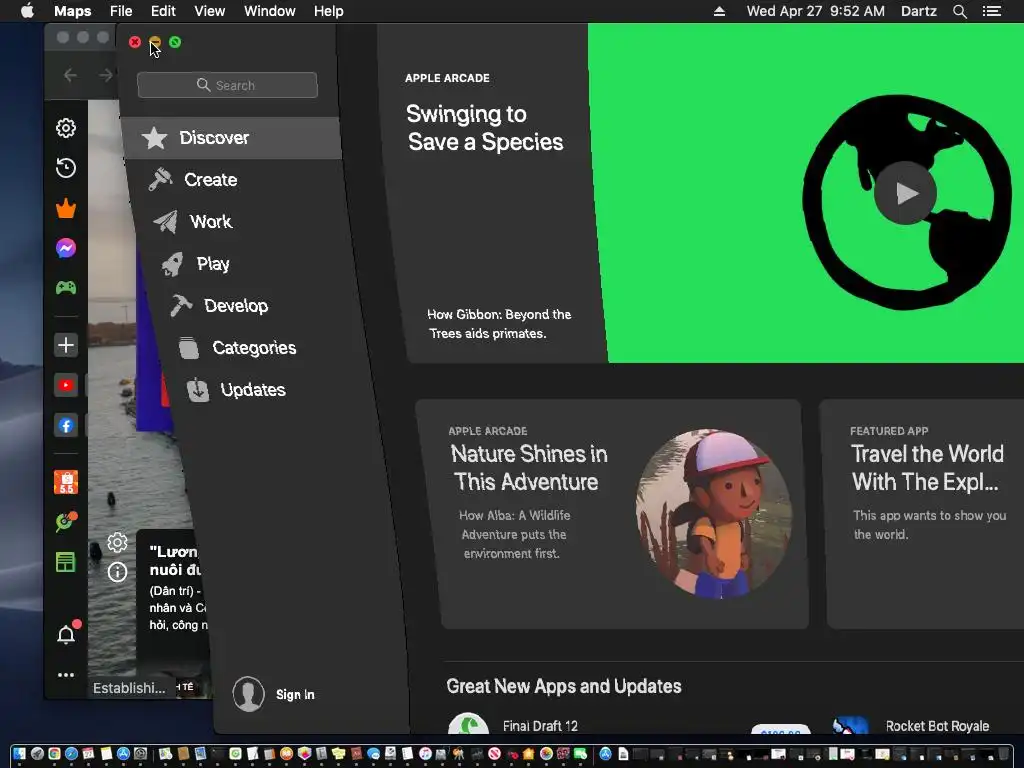Open YouTube shortcut in browser sidebar
1024x768 pixels.
pos(66,385)
